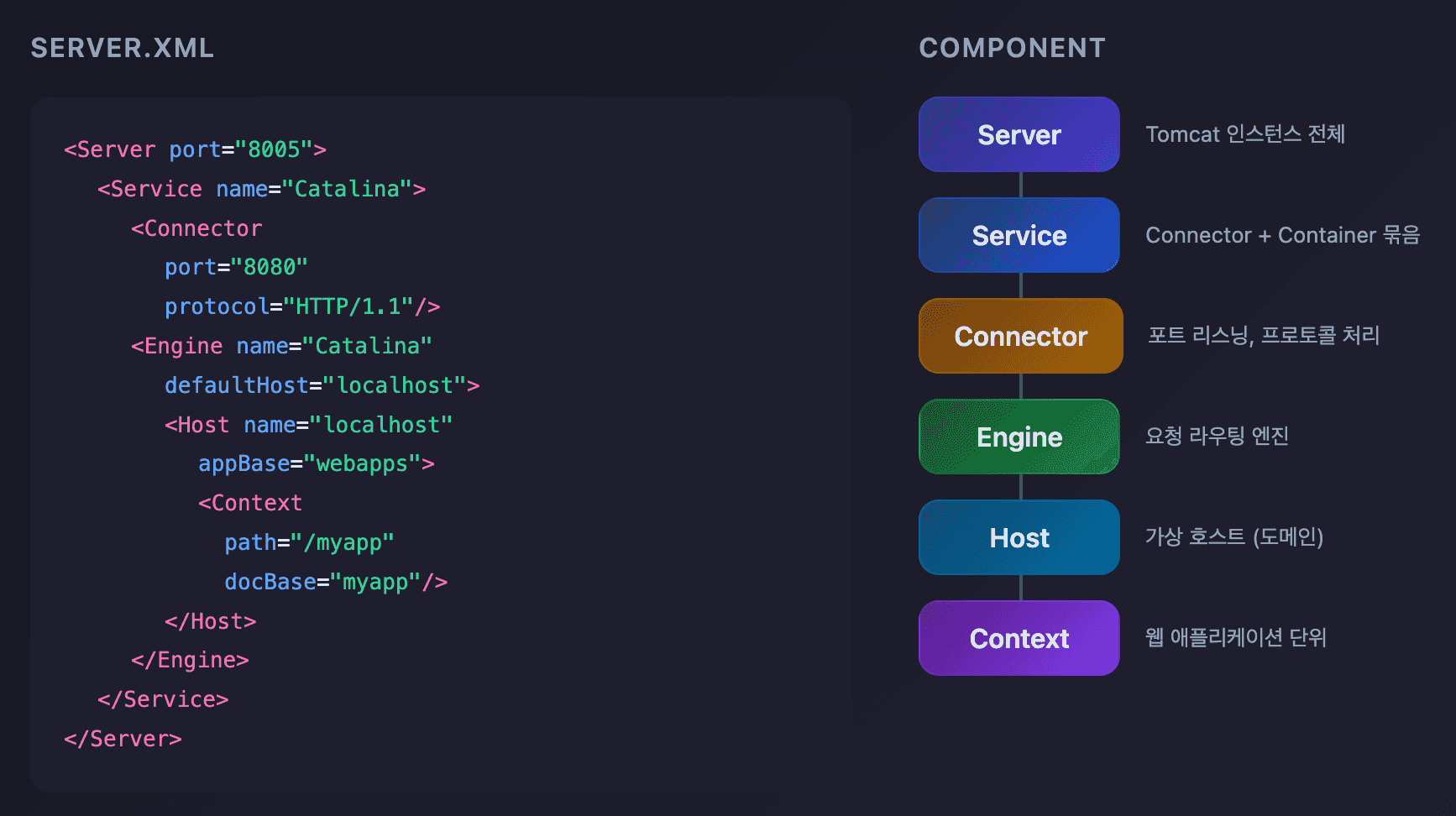Select the violet Context component box
The height and width of the screenshot is (816, 1456).
[1019, 638]
